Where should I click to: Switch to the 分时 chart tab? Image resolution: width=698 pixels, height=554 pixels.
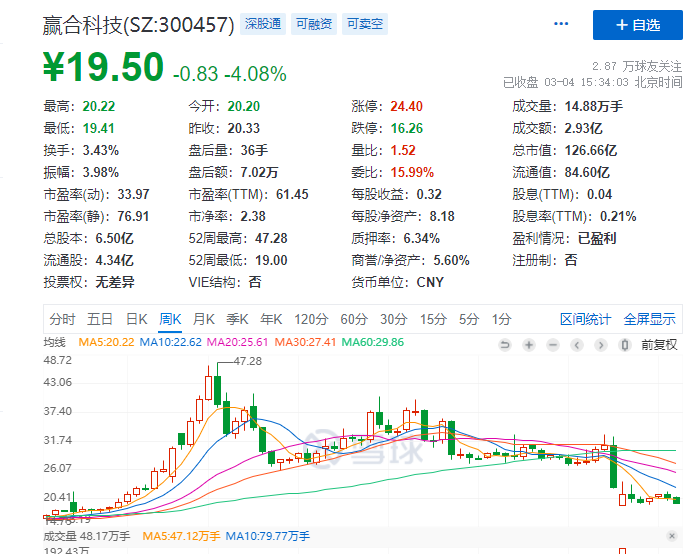pyautogui.click(x=62, y=319)
